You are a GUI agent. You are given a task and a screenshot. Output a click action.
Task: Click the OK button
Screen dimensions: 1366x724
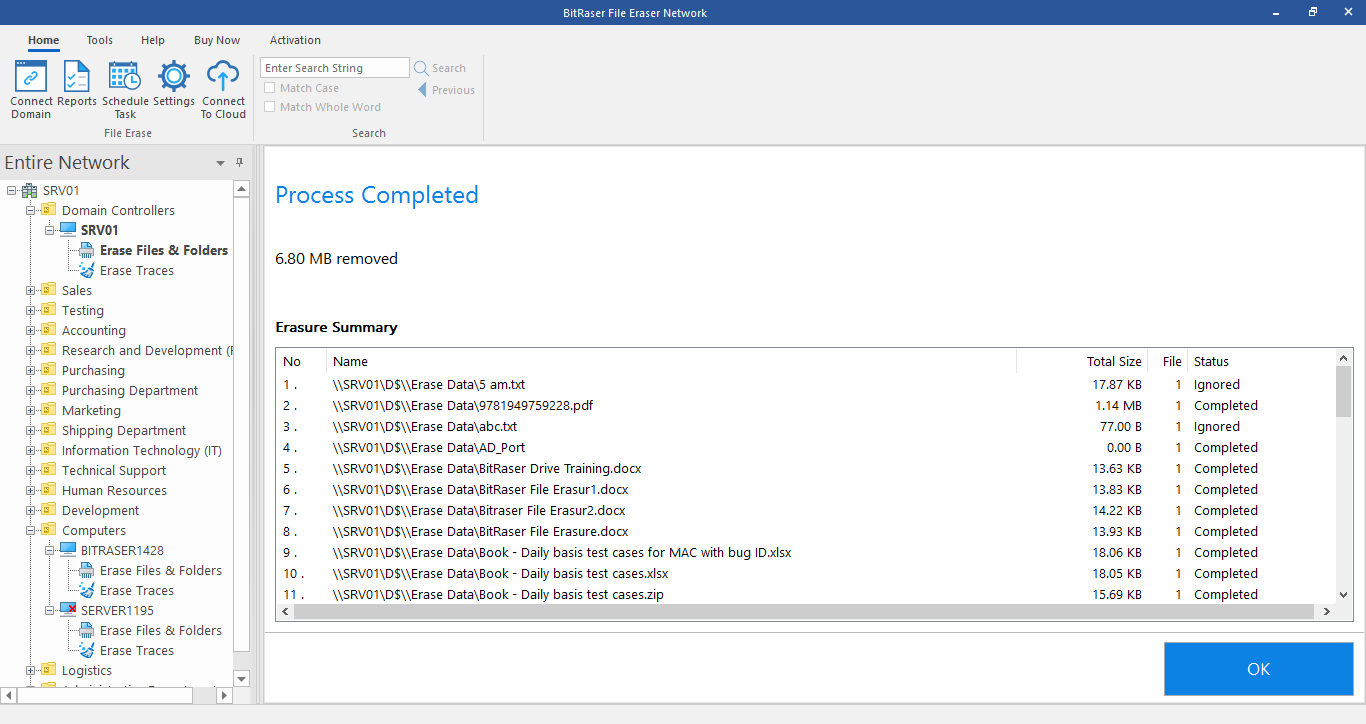[1258, 669]
